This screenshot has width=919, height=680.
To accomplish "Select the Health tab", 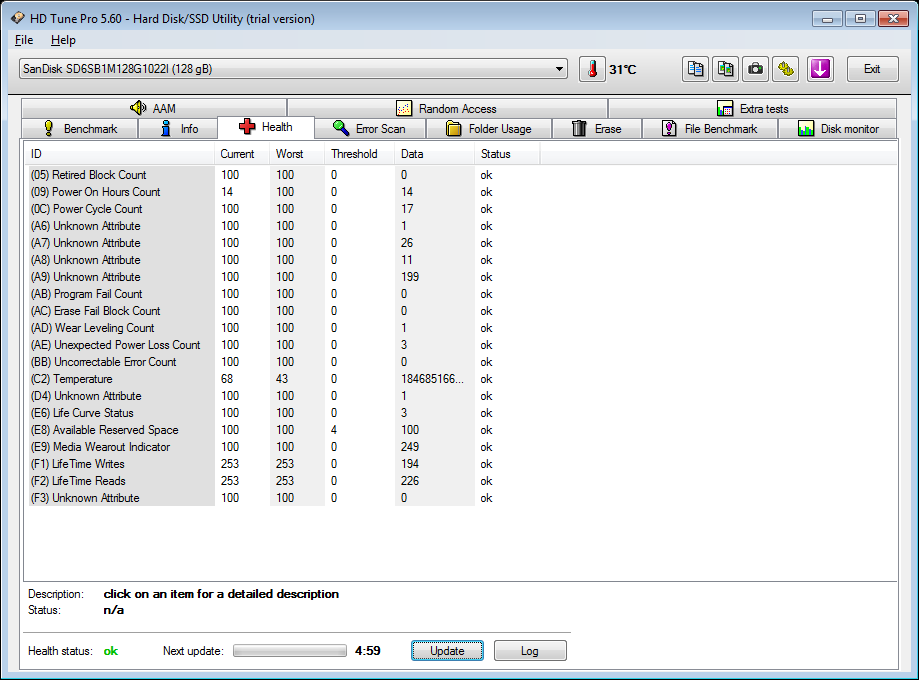I will (266, 127).
